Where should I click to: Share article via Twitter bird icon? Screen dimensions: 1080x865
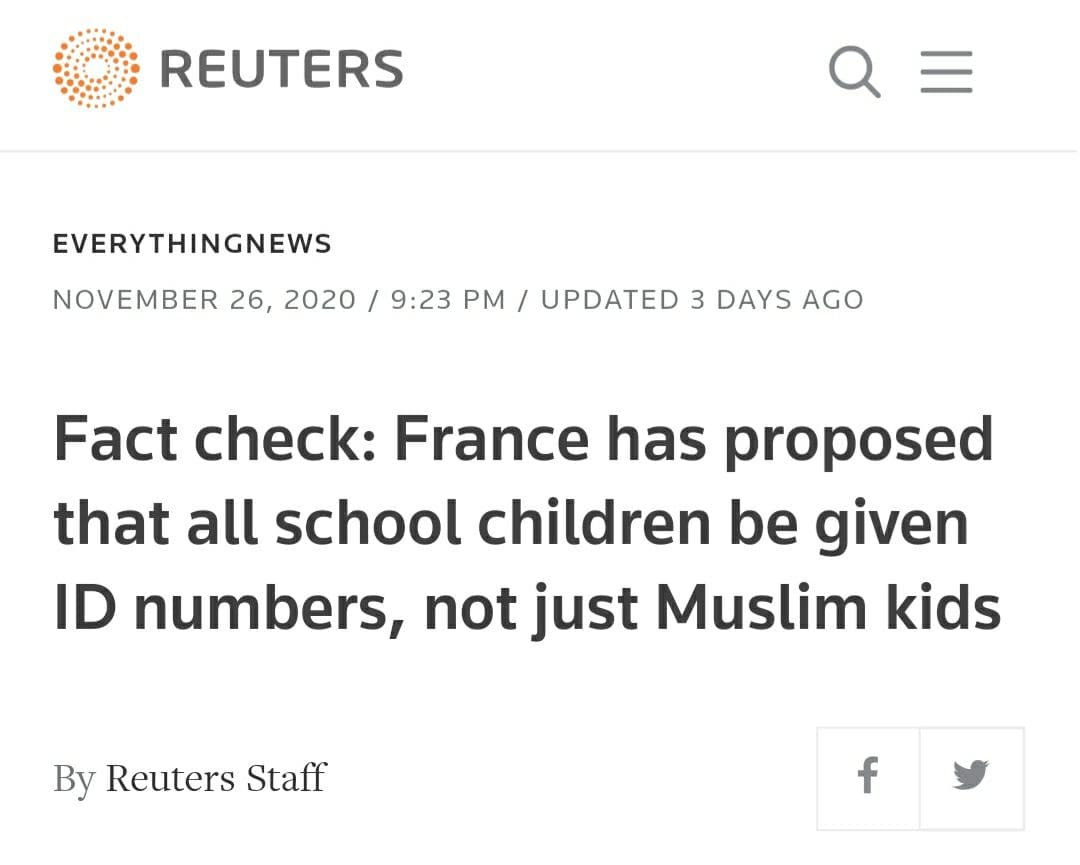pyautogui.click(x=971, y=778)
